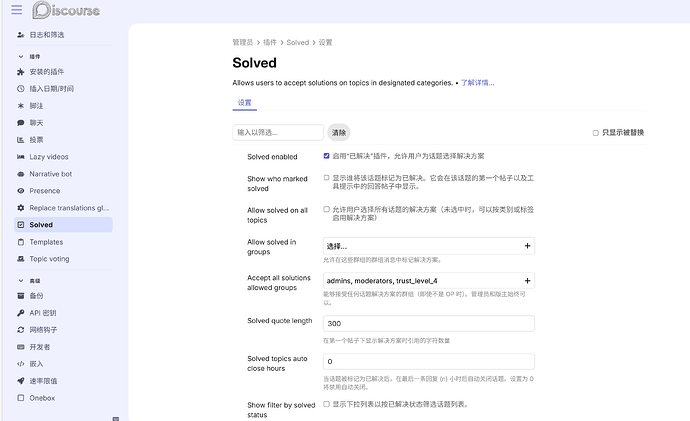Click the keyboard icon at sidebar bottom
Image resolution: width=690 pixels, height=421 pixels.
(x=116, y=418)
